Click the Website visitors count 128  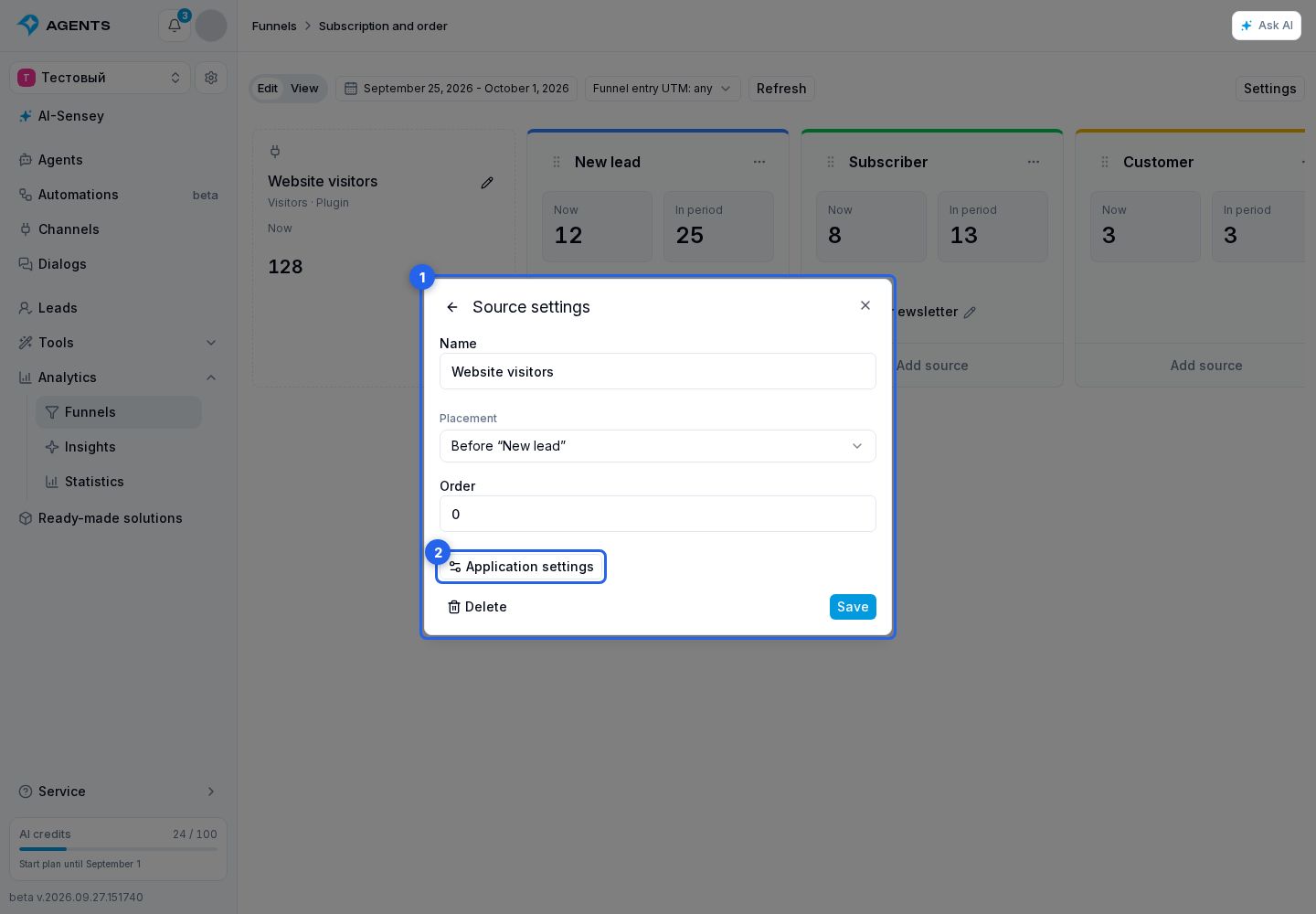click(285, 267)
